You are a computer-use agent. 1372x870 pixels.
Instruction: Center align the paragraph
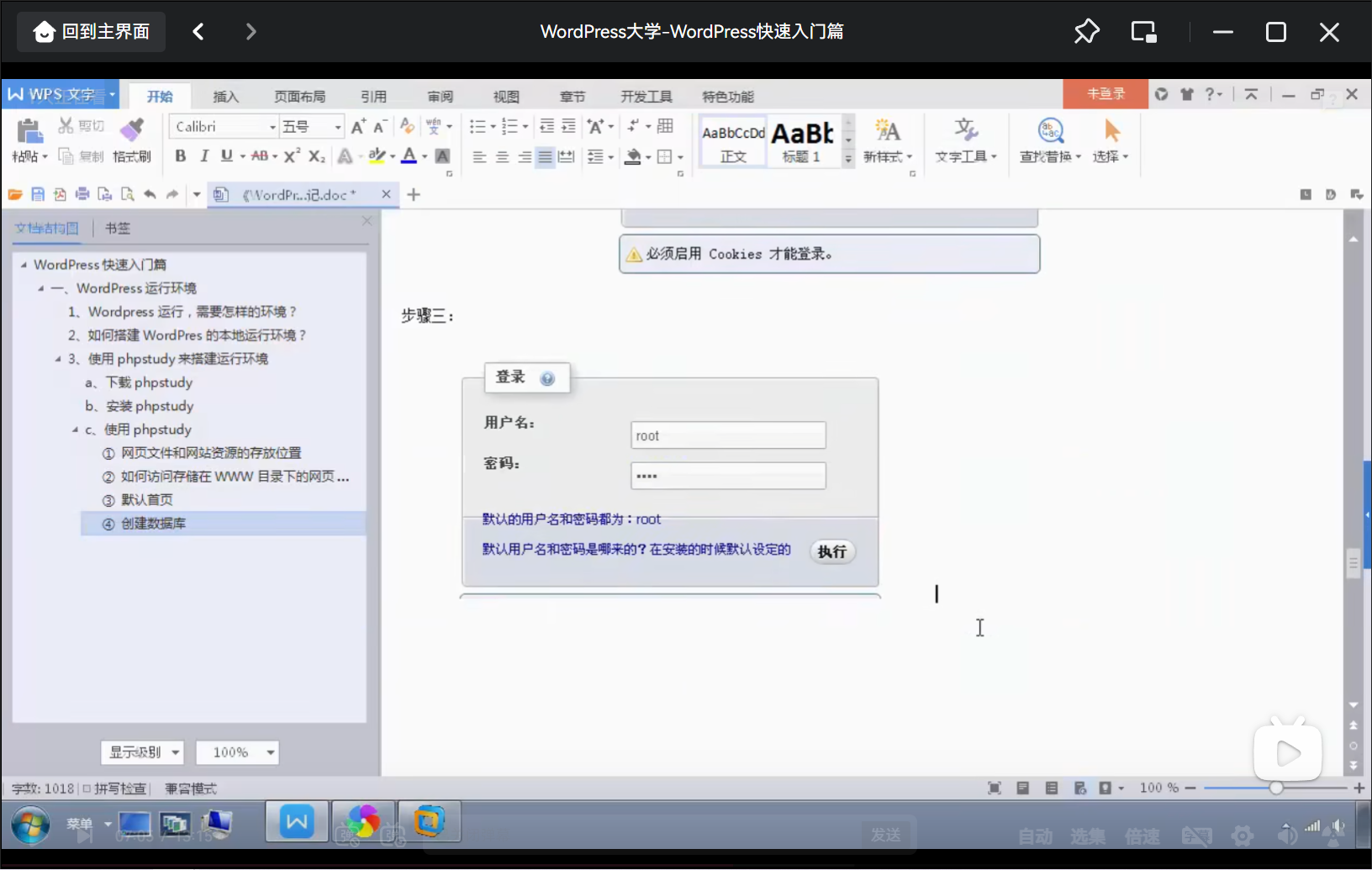click(502, 157)
